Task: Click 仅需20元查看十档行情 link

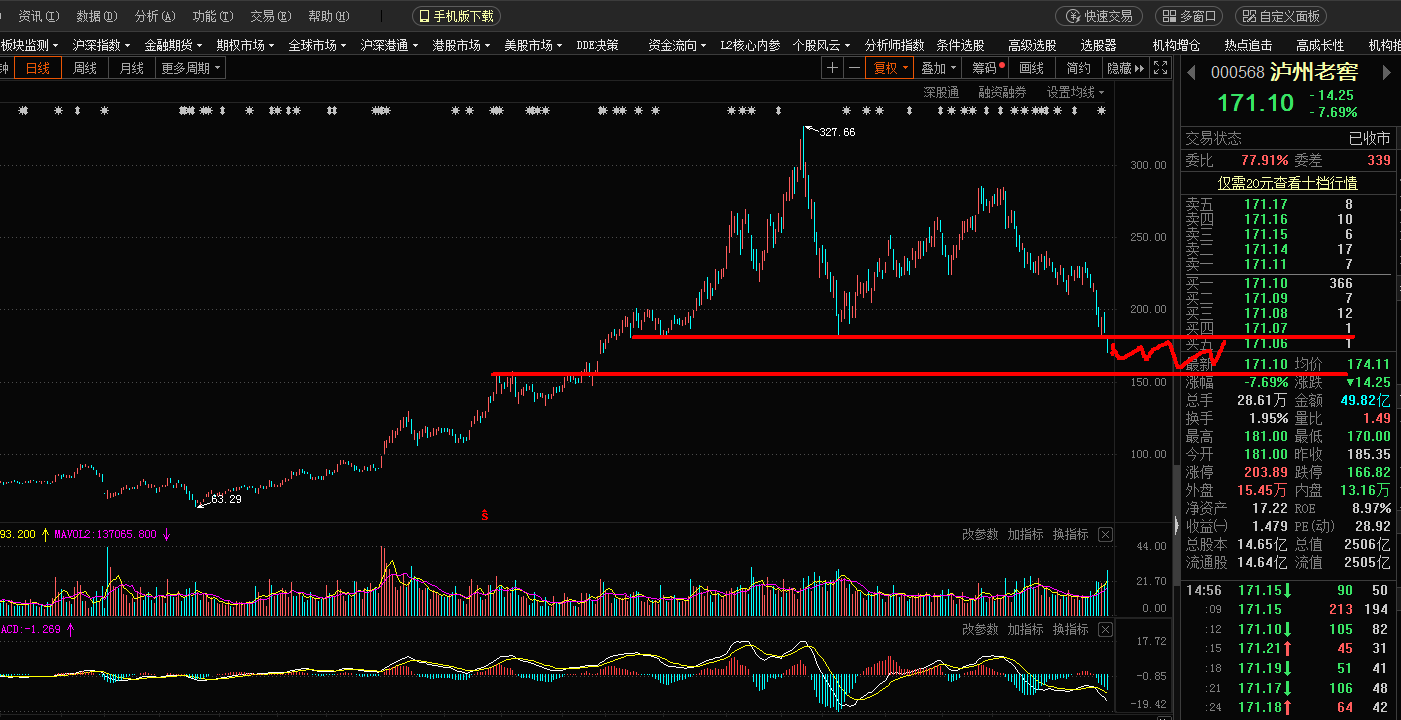Action: tap(1287, 183)
